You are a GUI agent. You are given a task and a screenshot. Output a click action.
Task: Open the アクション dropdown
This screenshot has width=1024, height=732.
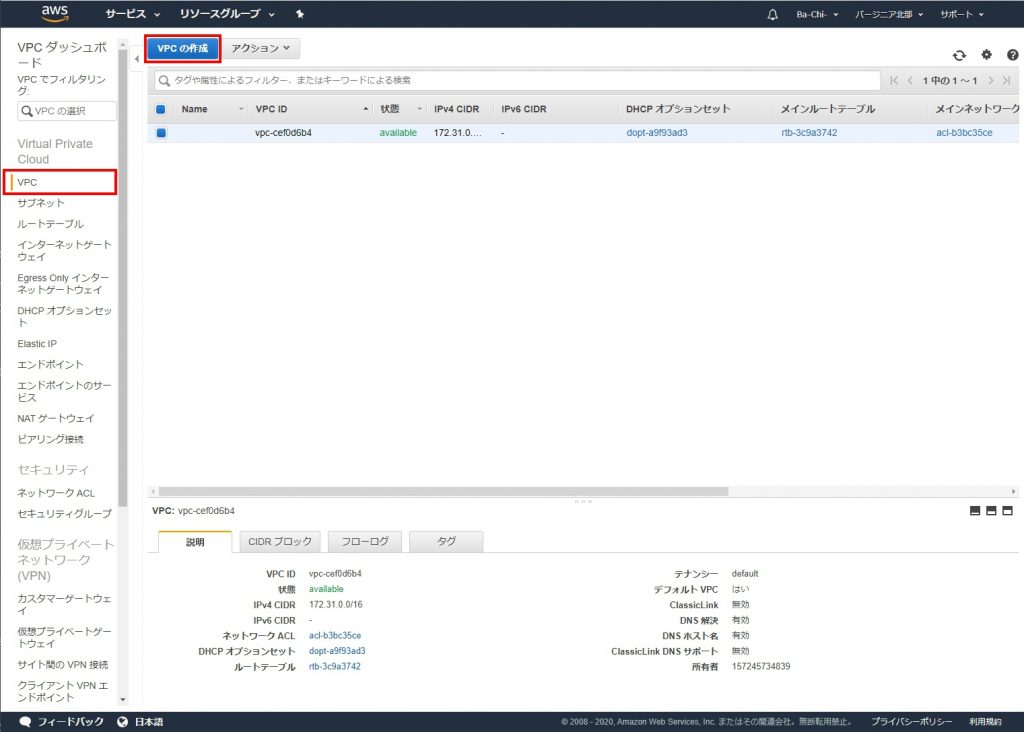pos(261,48)
